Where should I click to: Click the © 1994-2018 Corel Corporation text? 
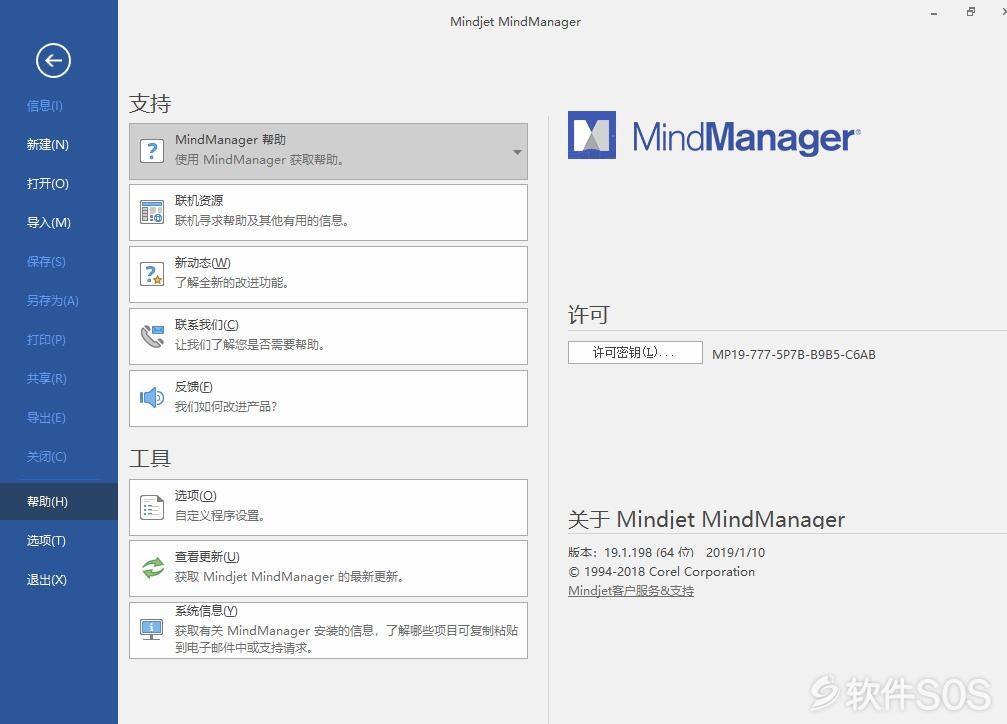661,572
